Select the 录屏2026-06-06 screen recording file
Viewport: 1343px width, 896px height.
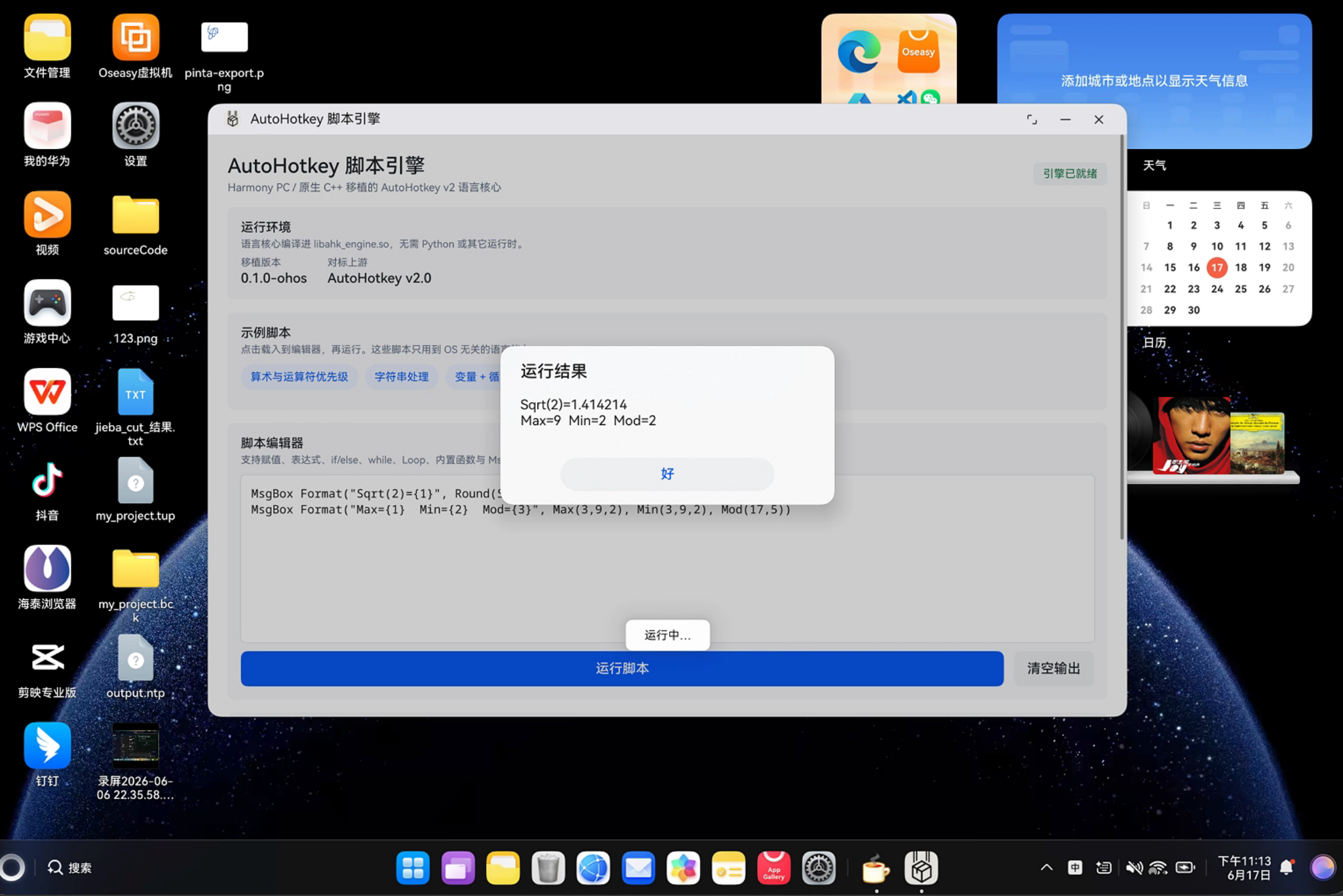pos(135,762)
